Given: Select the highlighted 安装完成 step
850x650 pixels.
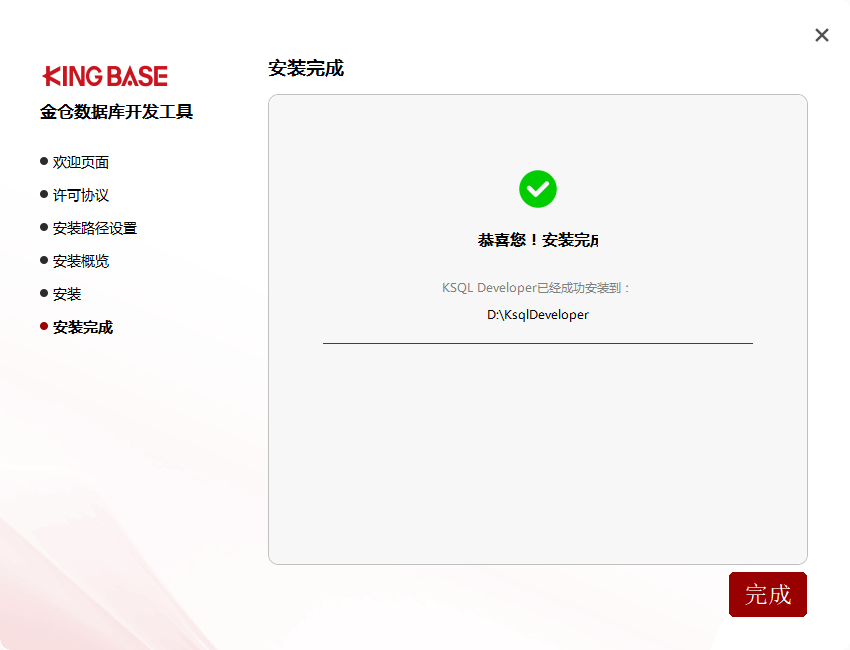Looking at the screenshot, I should 82,327.
